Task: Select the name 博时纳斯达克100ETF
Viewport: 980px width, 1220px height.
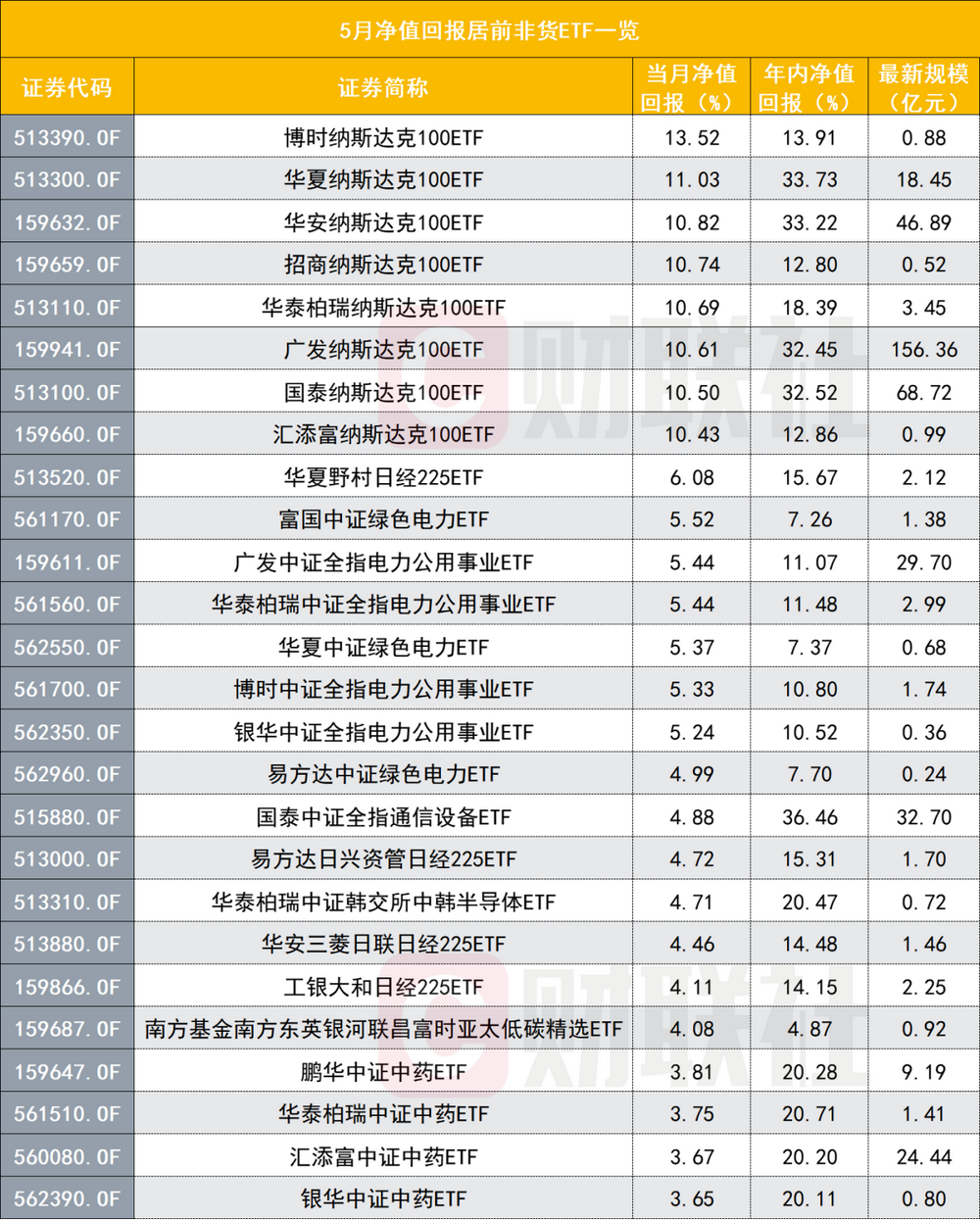Action: (x=383, y=138)
